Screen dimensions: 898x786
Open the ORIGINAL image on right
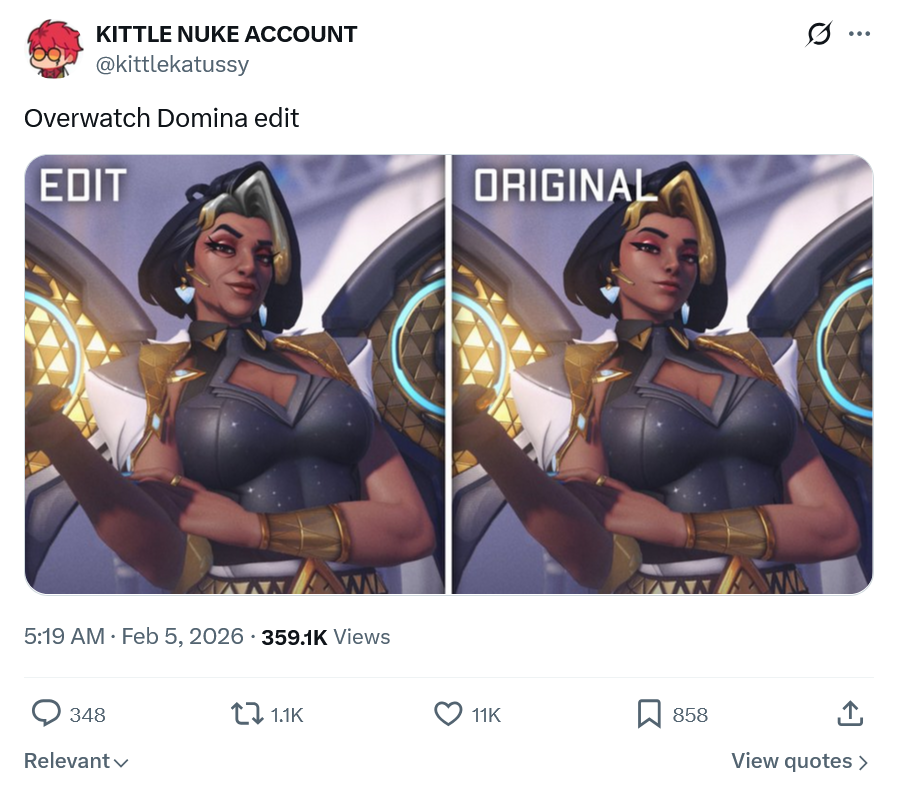[663, 374]
